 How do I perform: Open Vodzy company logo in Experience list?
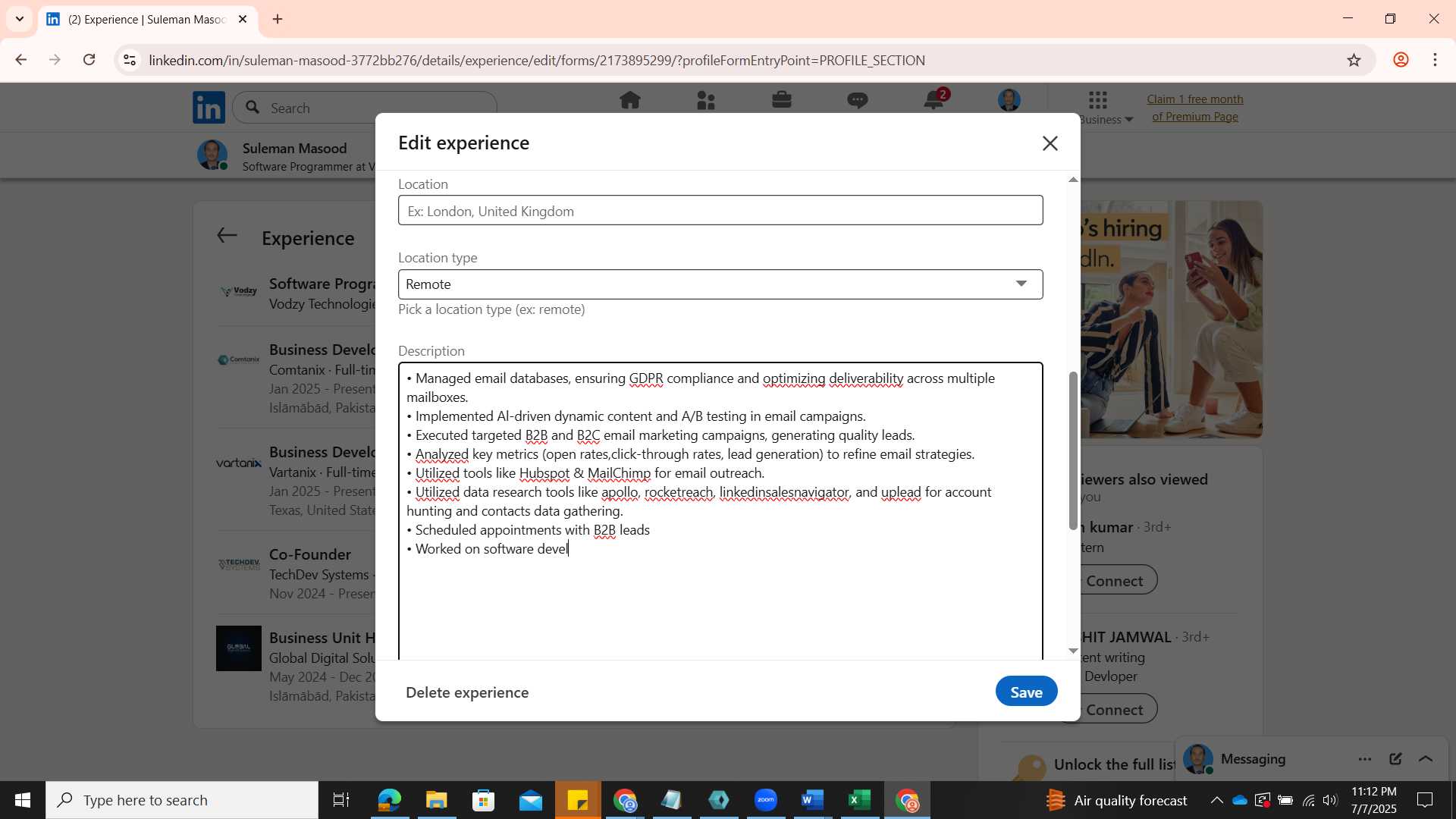click(x=239, y=291)
